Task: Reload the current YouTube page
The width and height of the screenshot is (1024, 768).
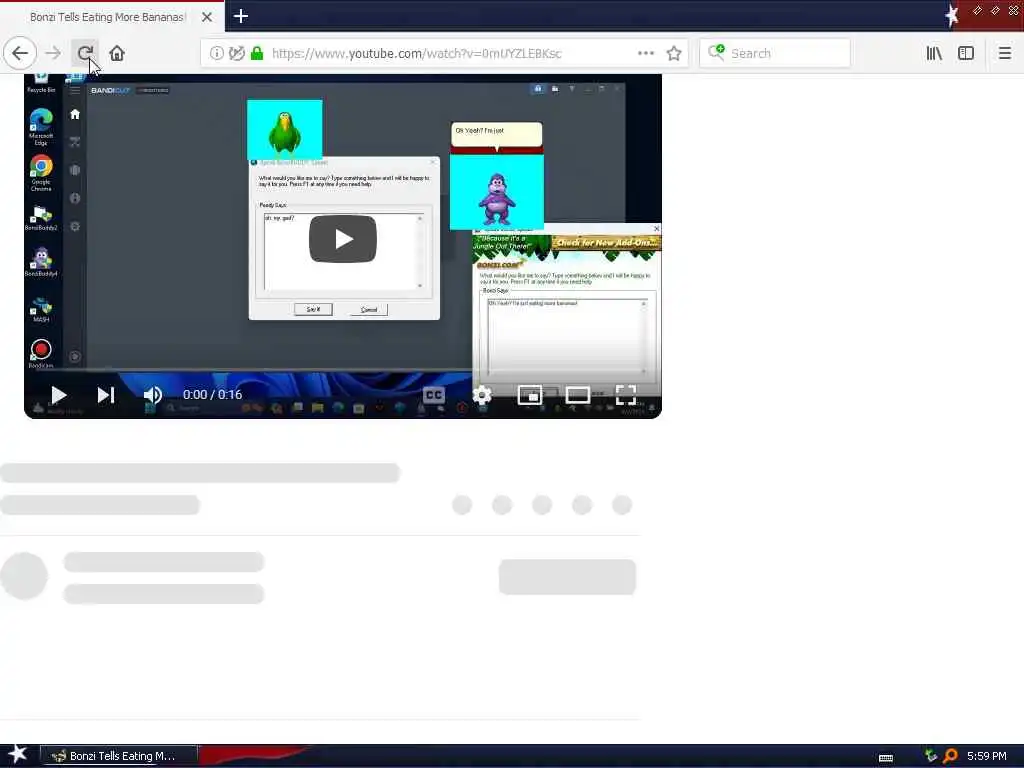Action: pyautogui.click(x=85, y=53)
